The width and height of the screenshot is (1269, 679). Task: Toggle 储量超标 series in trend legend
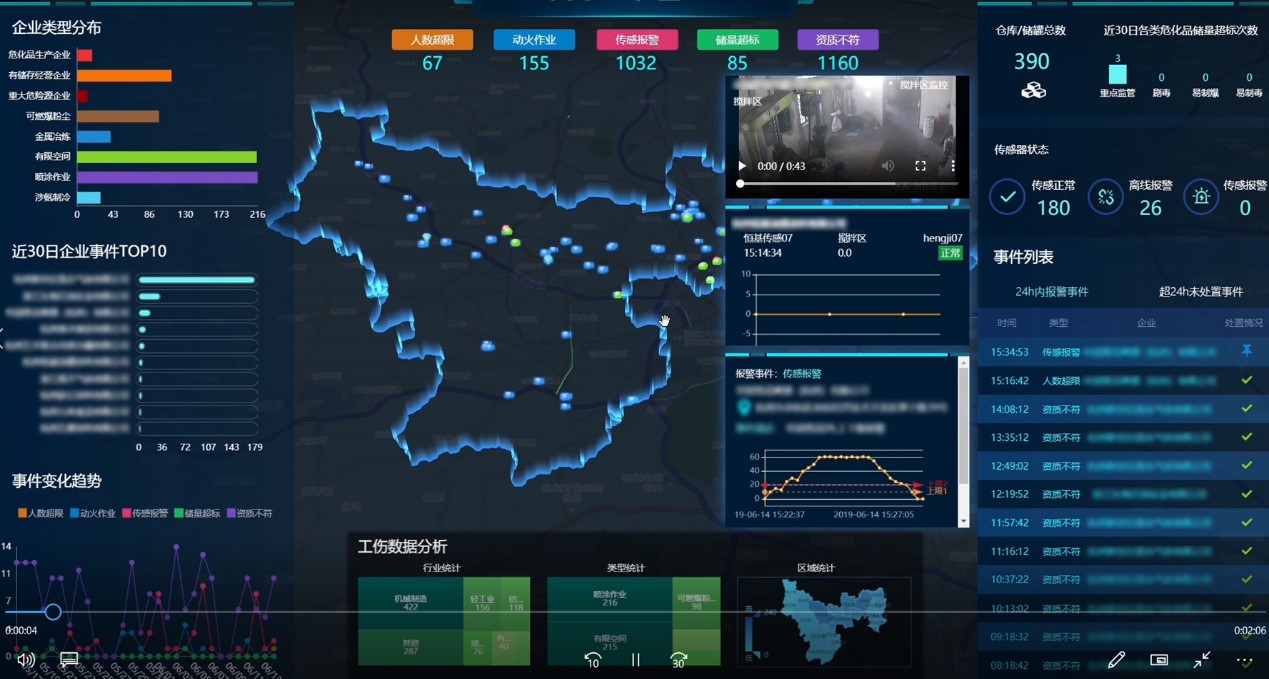point(197,513)
